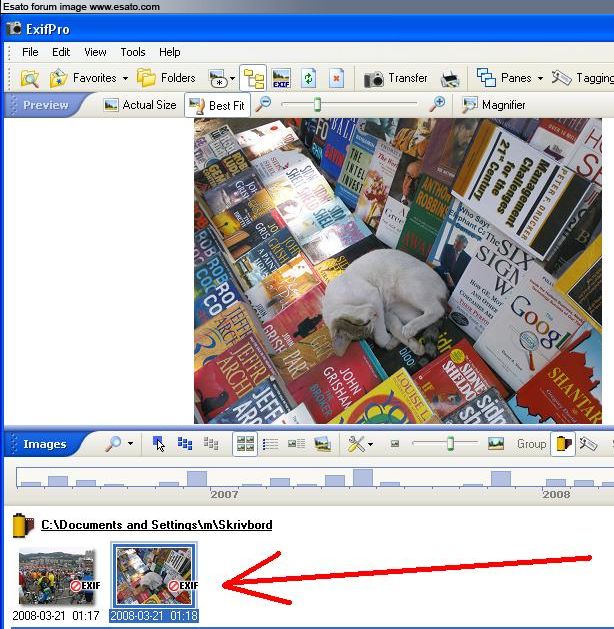This screenshot has height=629, width=614.
Task: Select Actual Size preview mode
Action: tap(140, 105)
